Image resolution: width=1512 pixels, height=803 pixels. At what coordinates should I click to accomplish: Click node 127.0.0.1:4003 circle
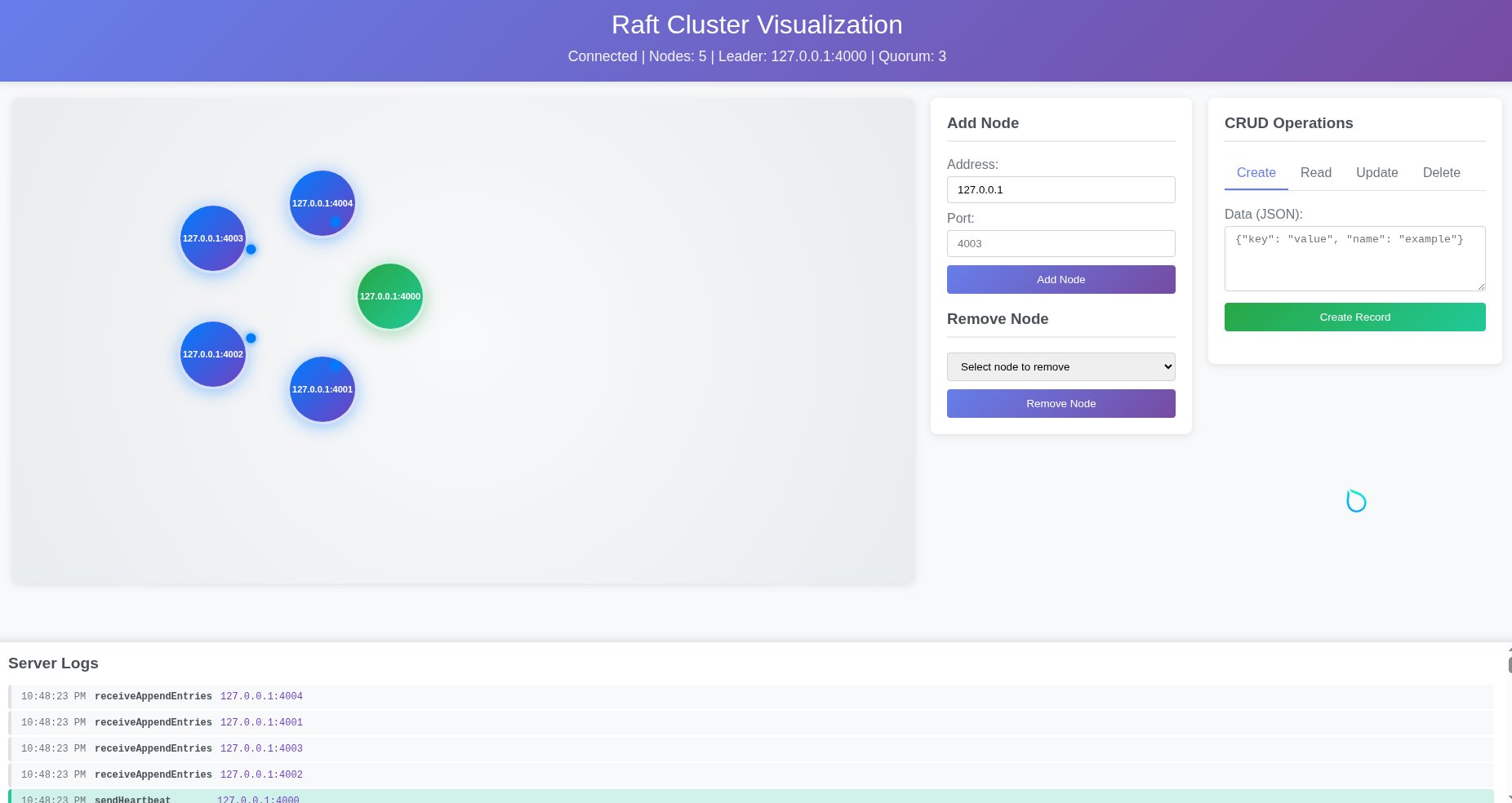coord(212,238)
